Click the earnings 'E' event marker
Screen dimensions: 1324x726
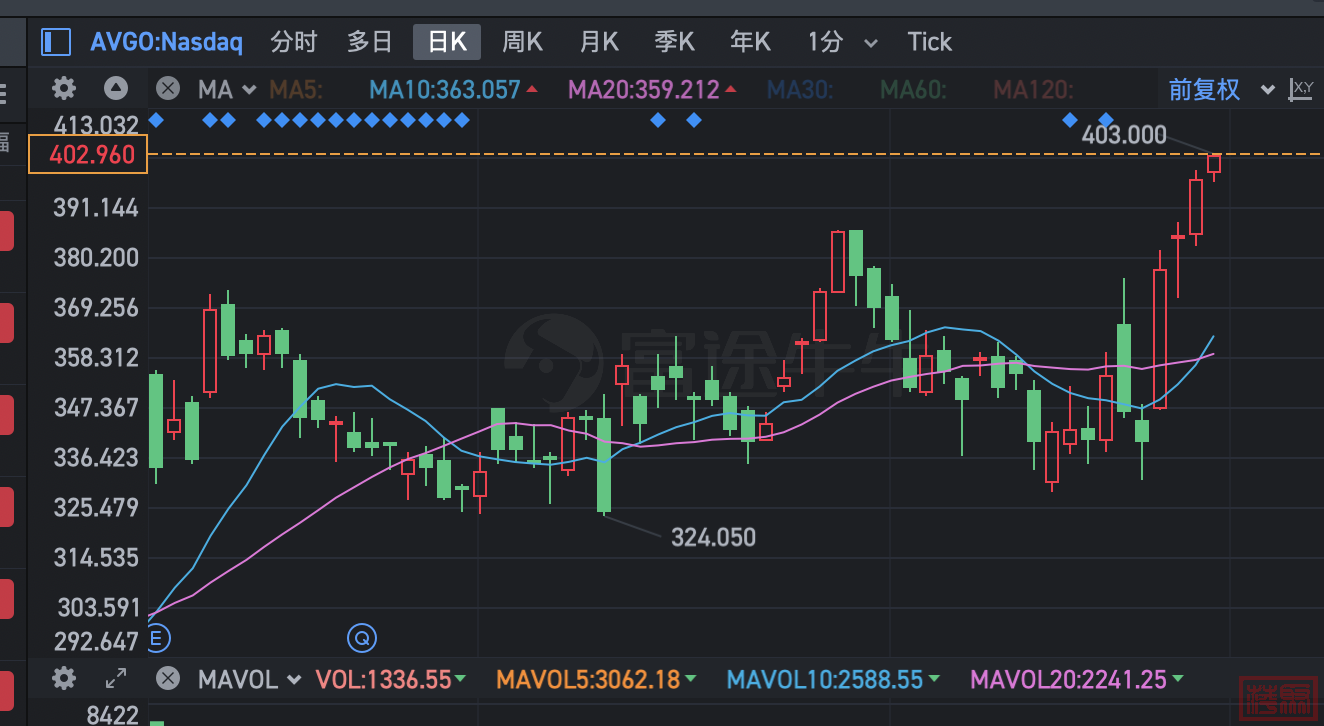tap(156, 637)
